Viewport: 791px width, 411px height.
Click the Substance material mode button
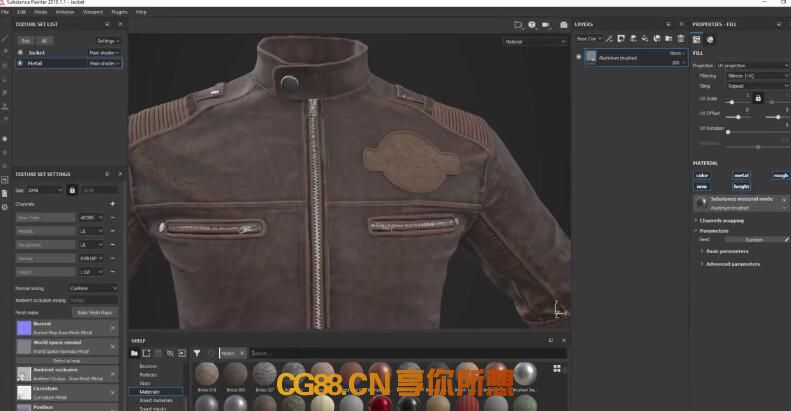click(x=741, y=203)
